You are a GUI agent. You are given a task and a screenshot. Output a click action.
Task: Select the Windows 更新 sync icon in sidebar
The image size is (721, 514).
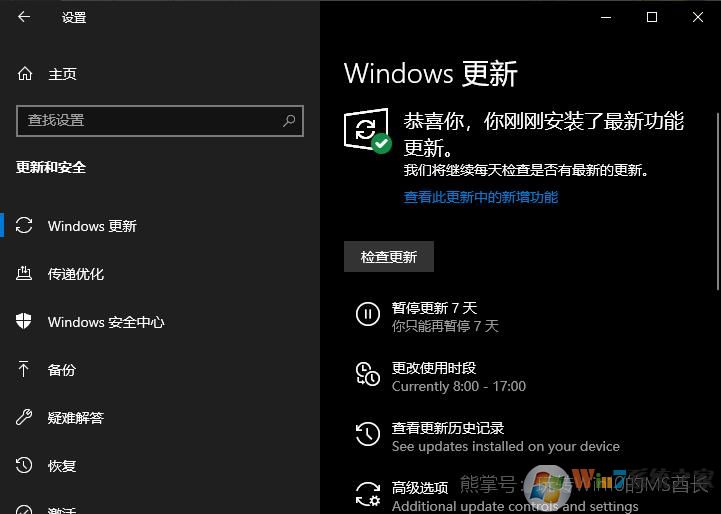pos(24,225)
